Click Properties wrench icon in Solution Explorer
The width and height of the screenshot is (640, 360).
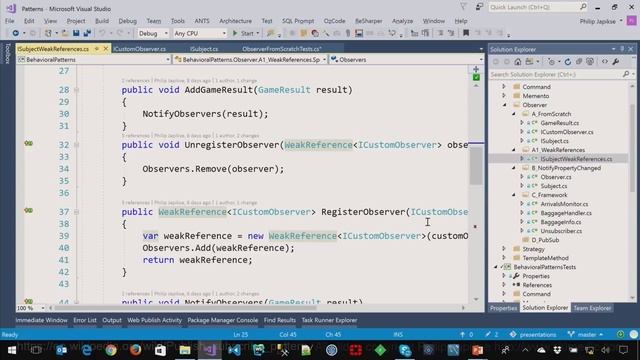coord(616,62)
